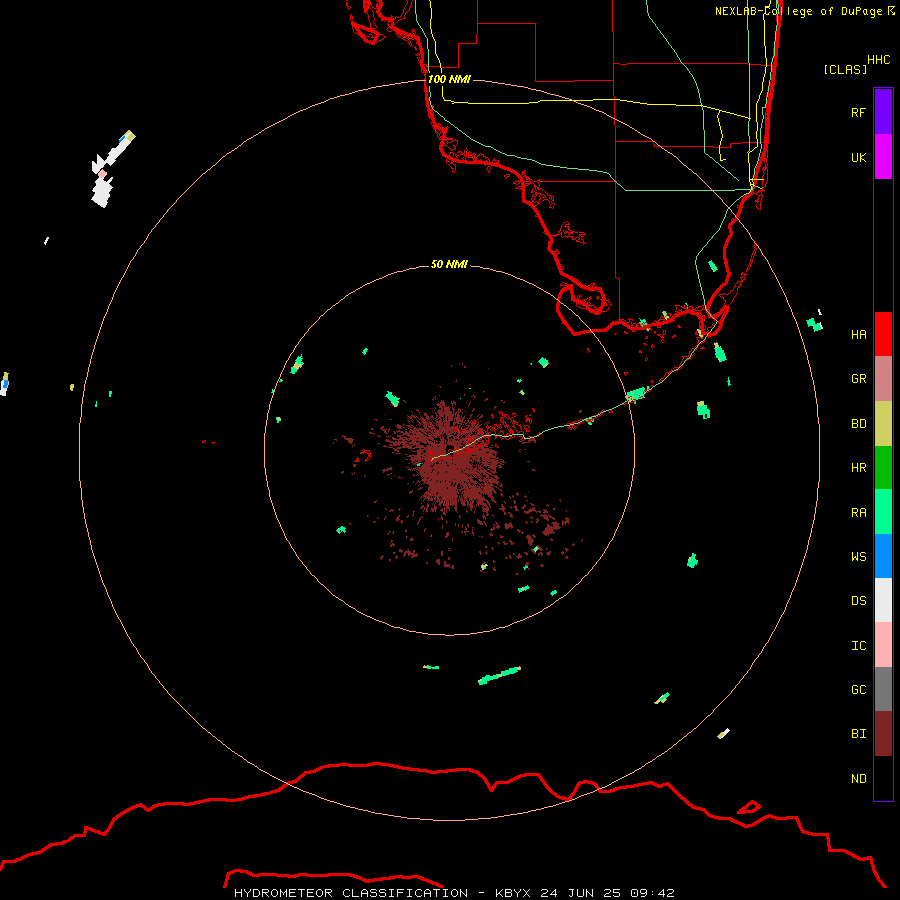The image size is (900, 900).
Task: Click the HR legend label
Action: point(858,468)
